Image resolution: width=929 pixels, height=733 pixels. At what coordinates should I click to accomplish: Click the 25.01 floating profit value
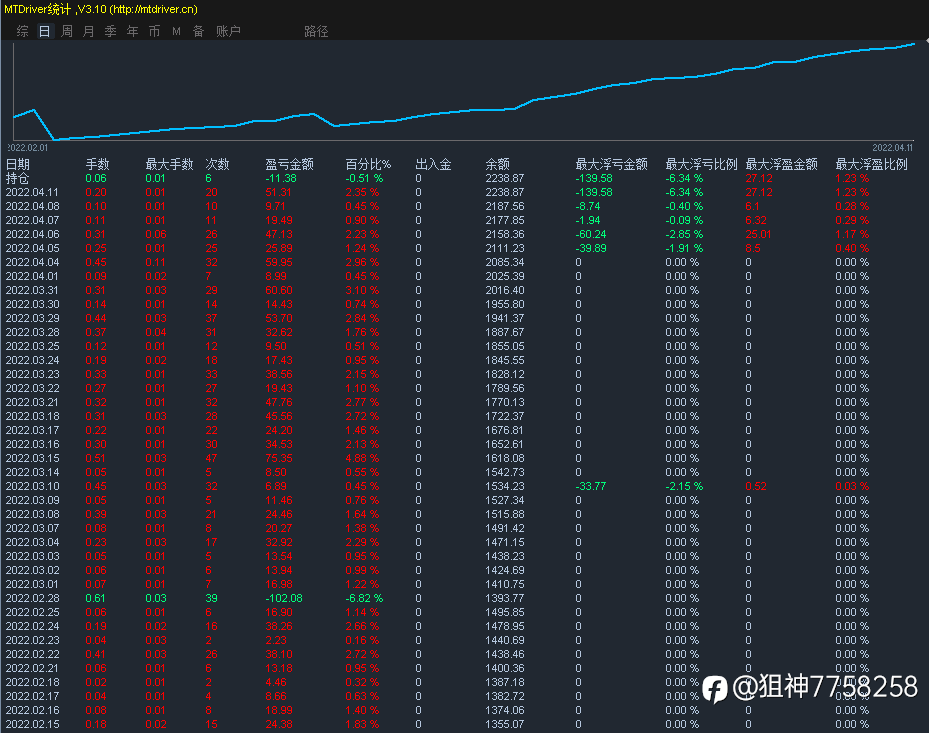[x=758, y=234]
